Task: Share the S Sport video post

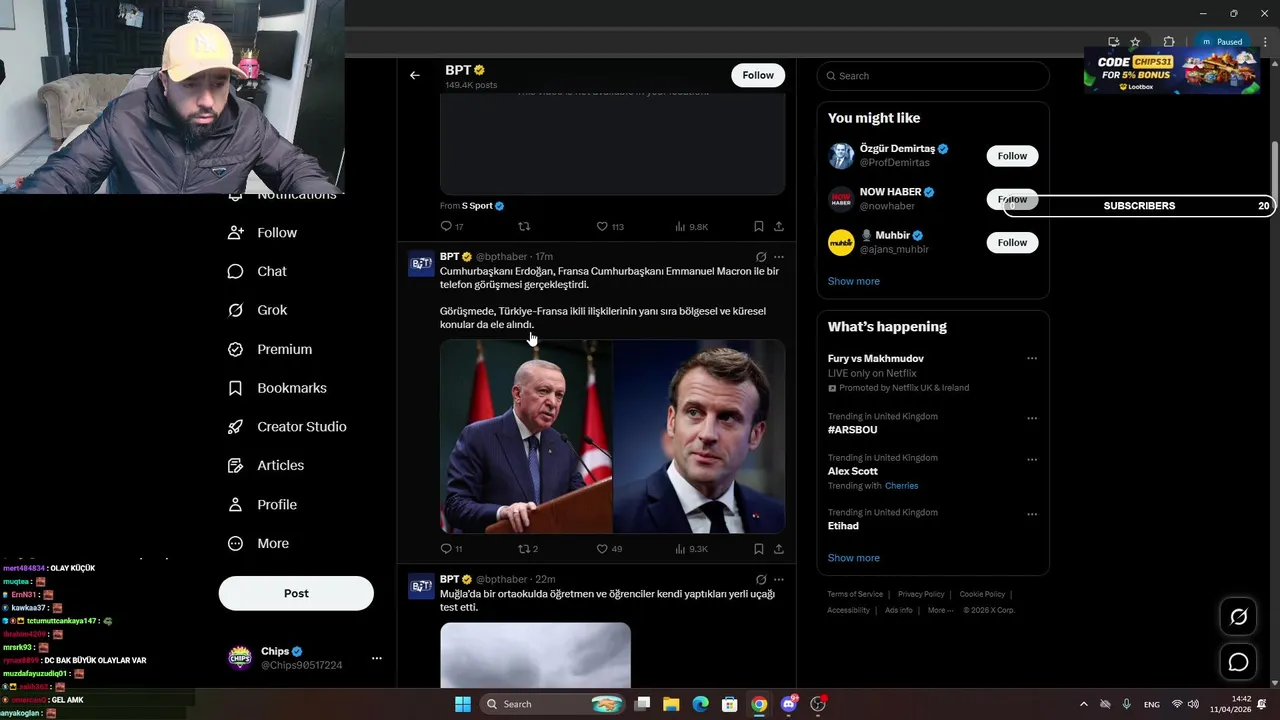Action: (779, 227)
